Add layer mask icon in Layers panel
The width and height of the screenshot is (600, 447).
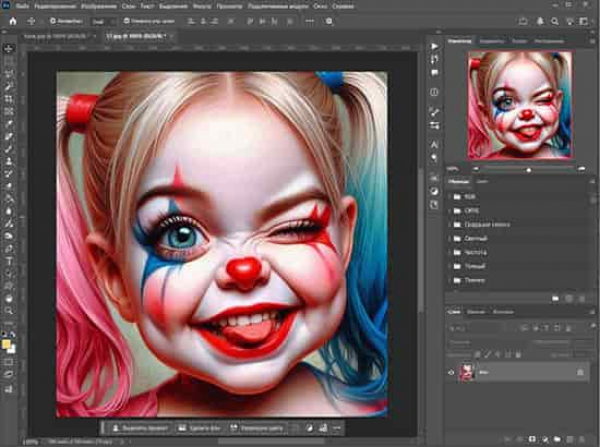[x=532, y=439]
